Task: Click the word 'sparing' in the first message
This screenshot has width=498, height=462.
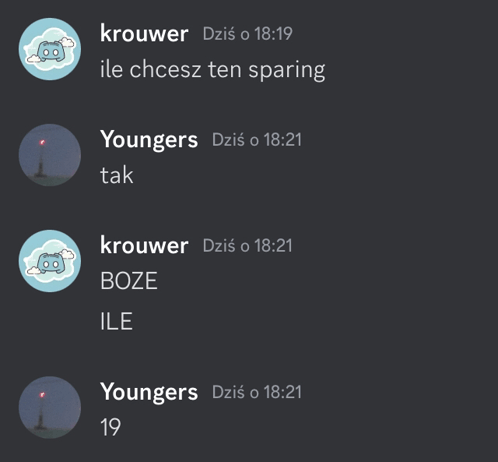Action: (287, 71)
